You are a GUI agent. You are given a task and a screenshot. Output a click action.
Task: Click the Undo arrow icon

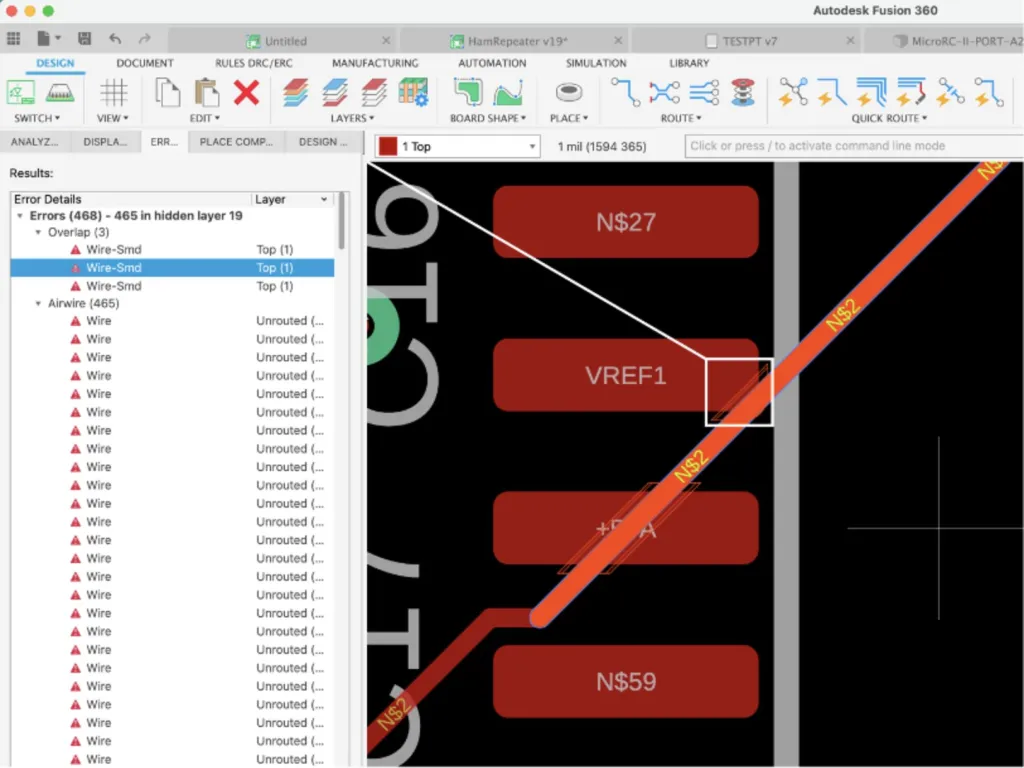coord(115,39)
